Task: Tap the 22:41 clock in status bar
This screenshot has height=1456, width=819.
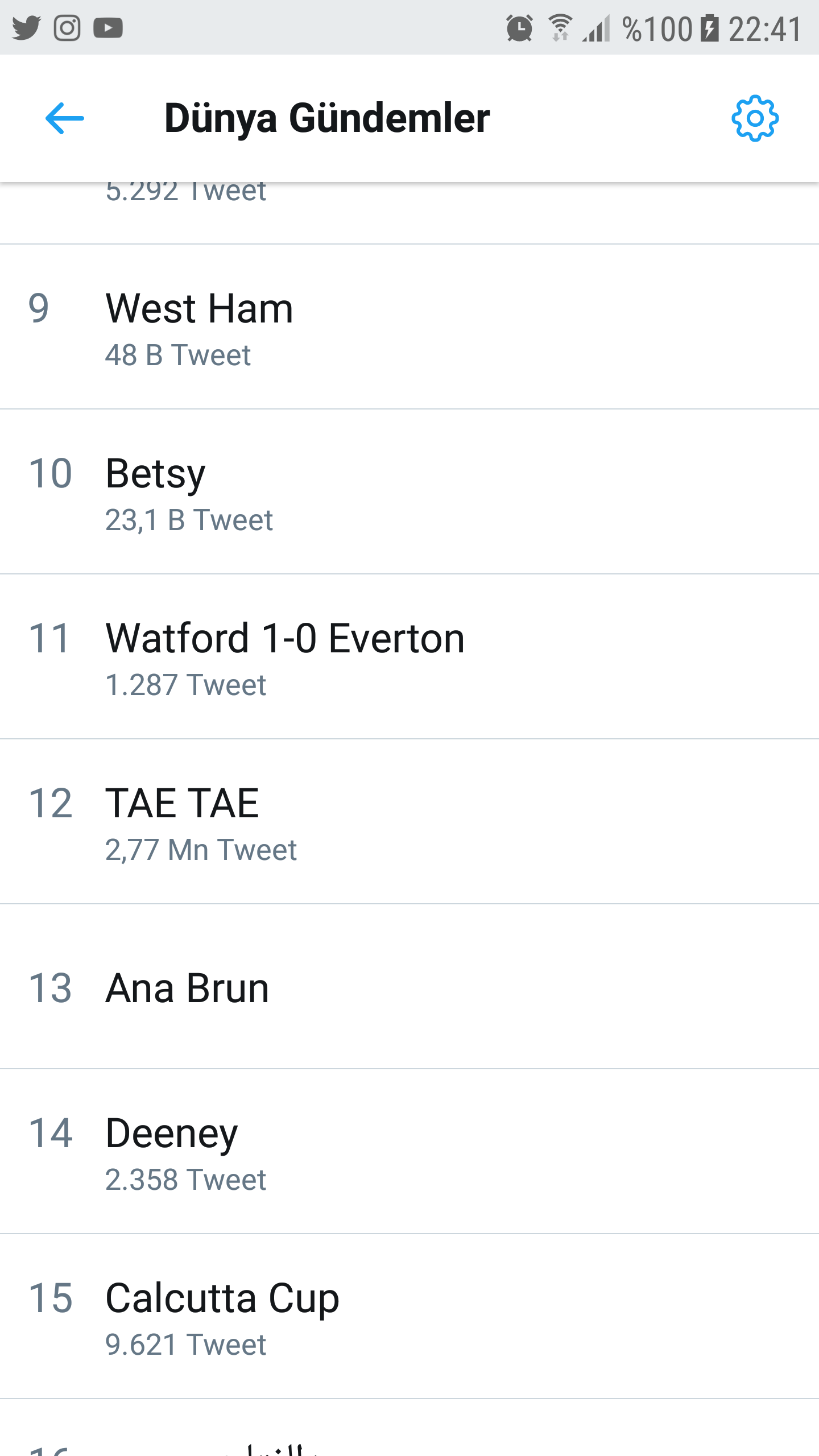Action: pos(765,28)
